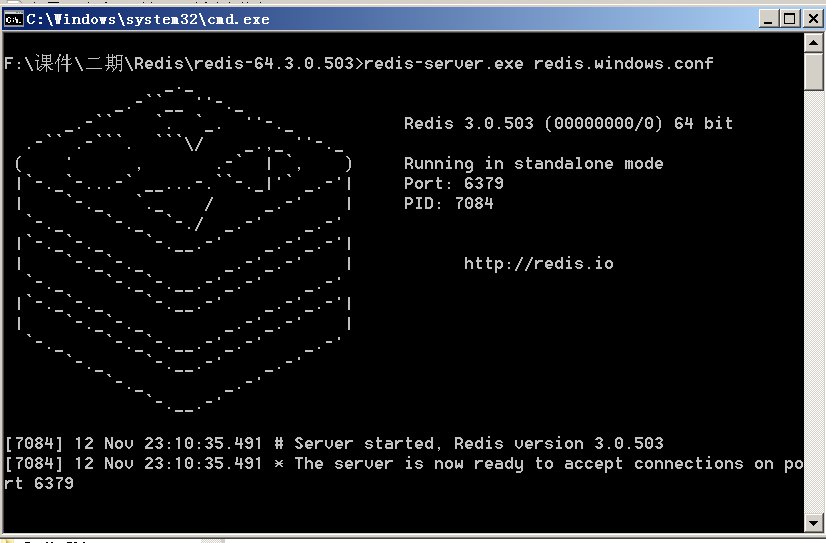This screenshot has width=826, height=543.
Task: Click the http://redis.io URL text
Action: [538, 263]
